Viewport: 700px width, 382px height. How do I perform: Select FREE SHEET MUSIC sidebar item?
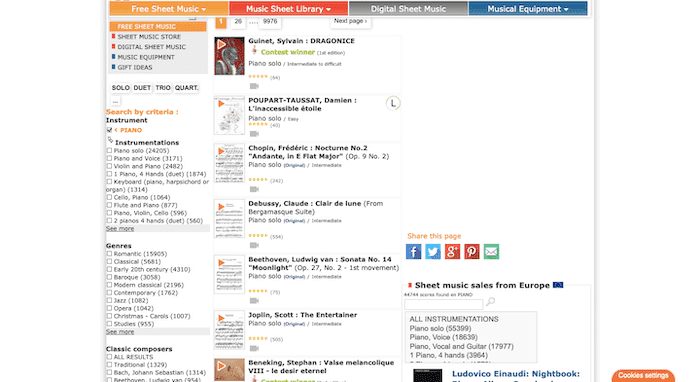(158, 27)
